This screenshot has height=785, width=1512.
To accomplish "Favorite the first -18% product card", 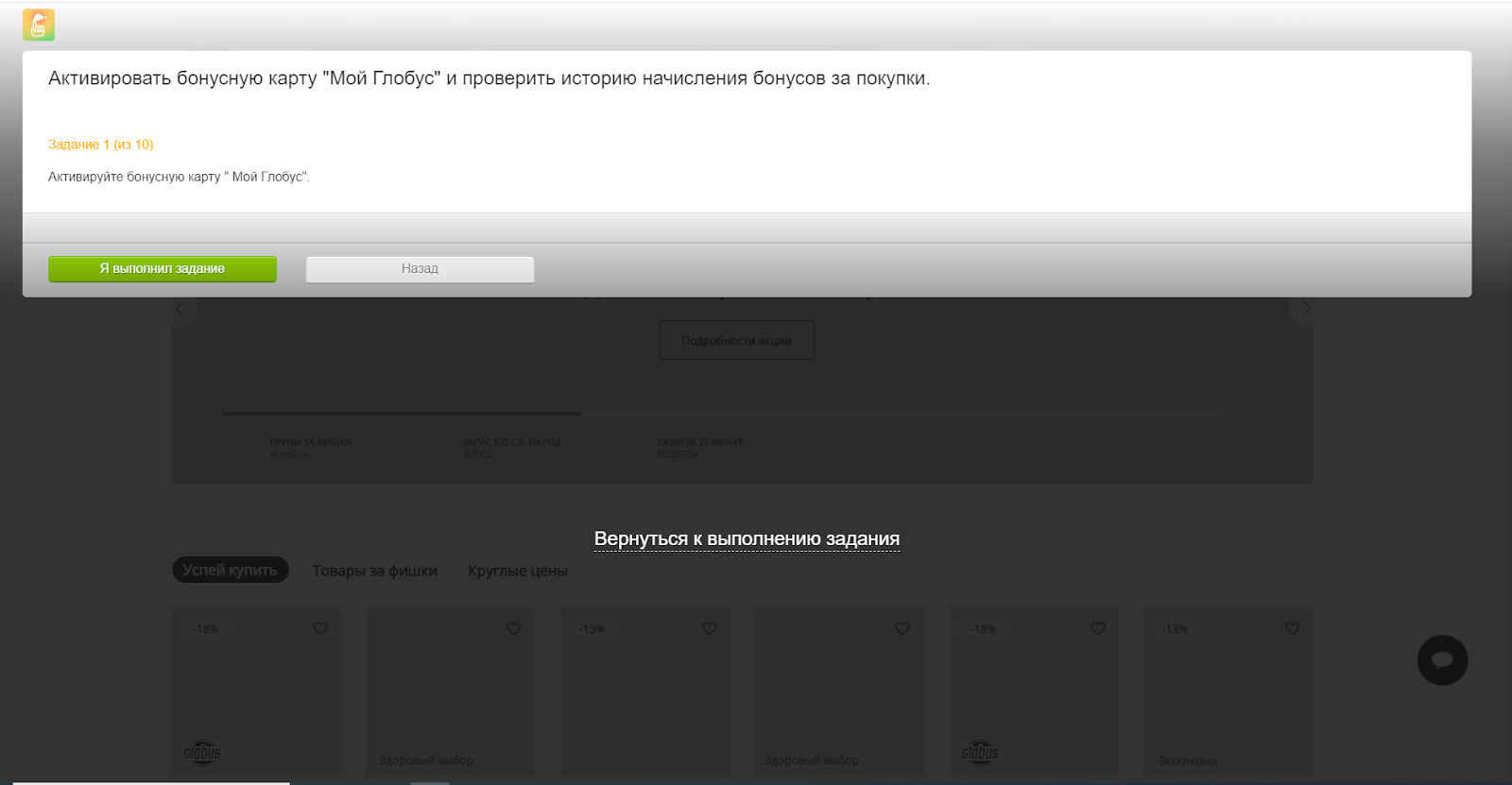I will point(320,628).
